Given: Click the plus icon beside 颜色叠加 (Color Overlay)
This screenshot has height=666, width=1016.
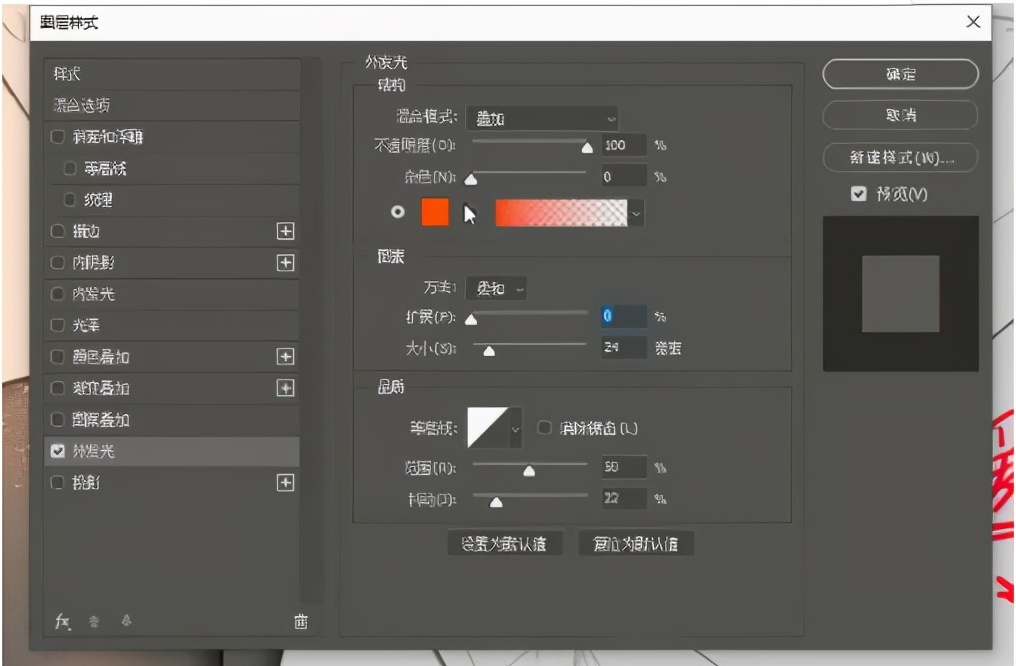Looking at the screenshot, I should click(285, 356).
